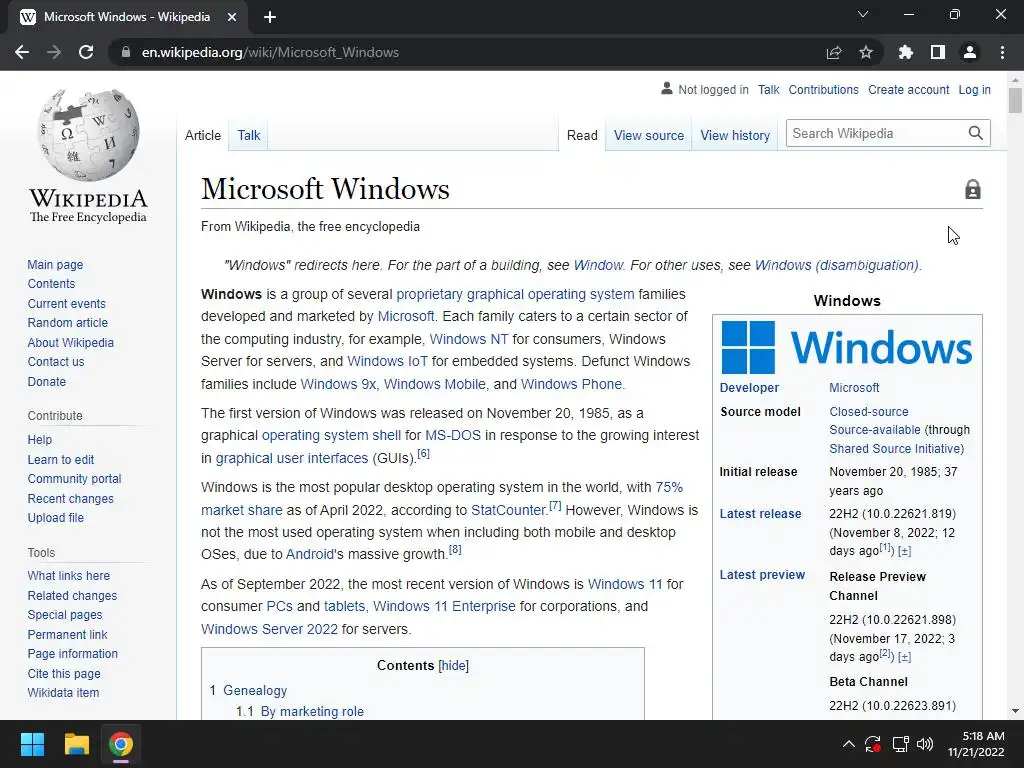Follow the MS-DOS link
Viewport: 1024px width, 768px height.
coord(453,435)
